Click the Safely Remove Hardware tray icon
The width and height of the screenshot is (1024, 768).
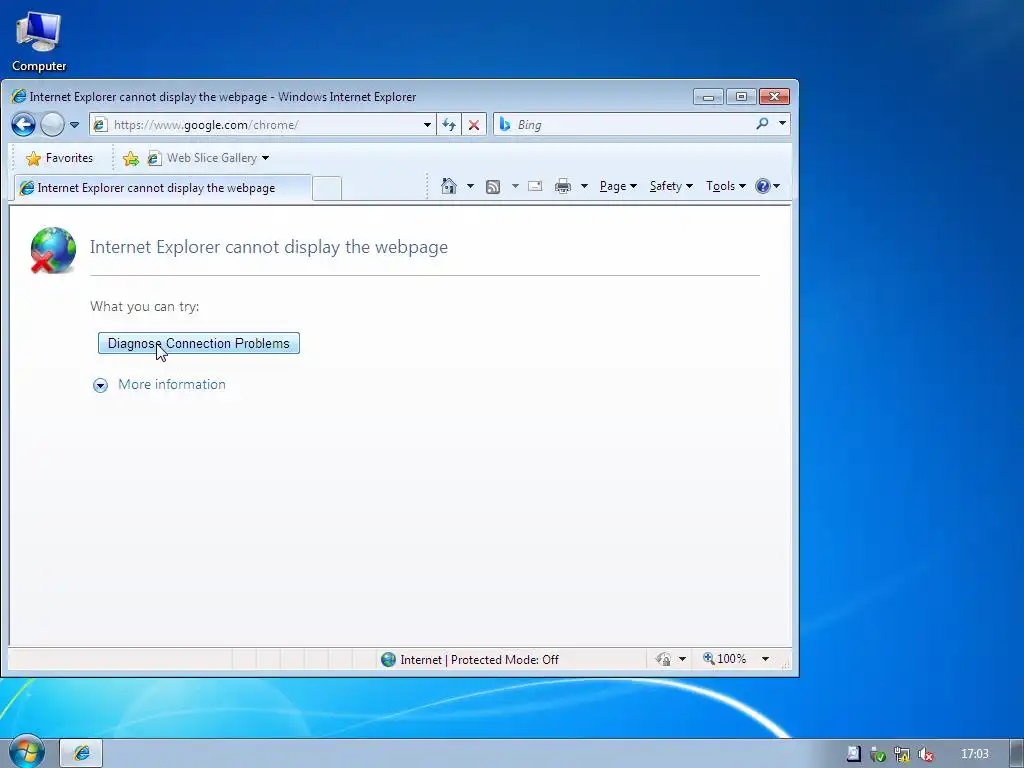877,754
